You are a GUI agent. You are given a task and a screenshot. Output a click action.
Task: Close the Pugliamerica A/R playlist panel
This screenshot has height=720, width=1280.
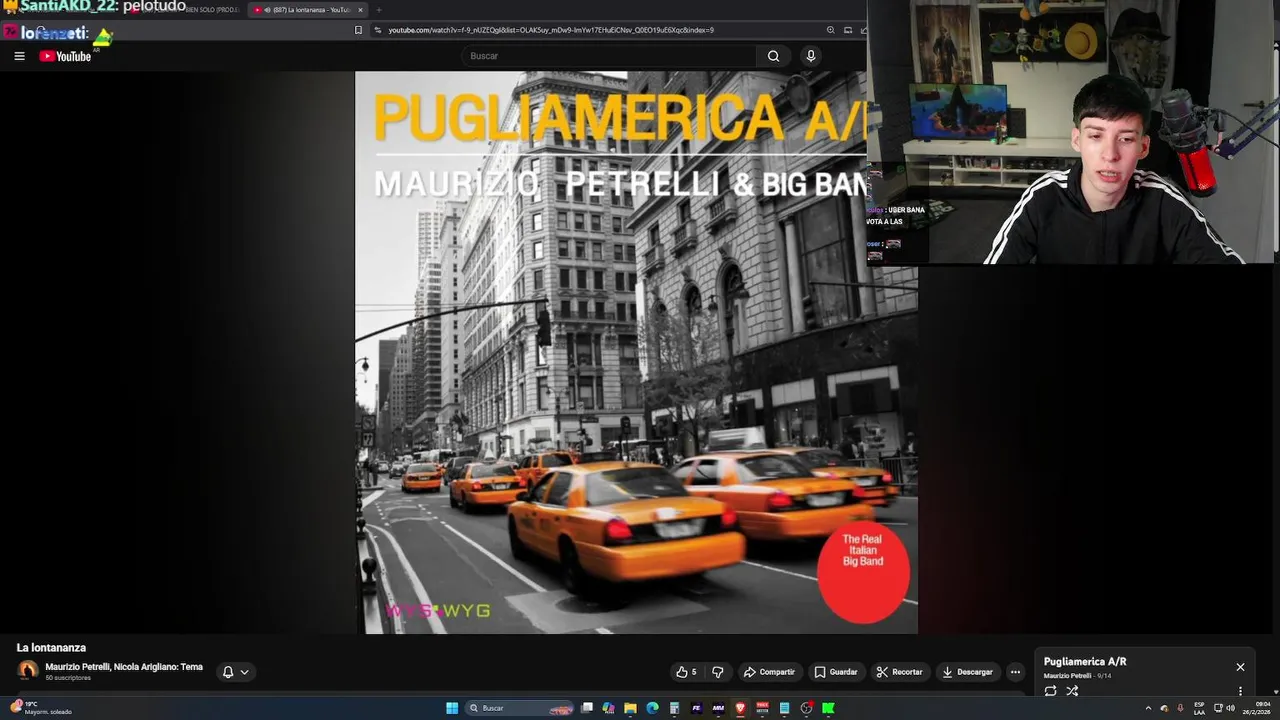tap(1240, 667)
